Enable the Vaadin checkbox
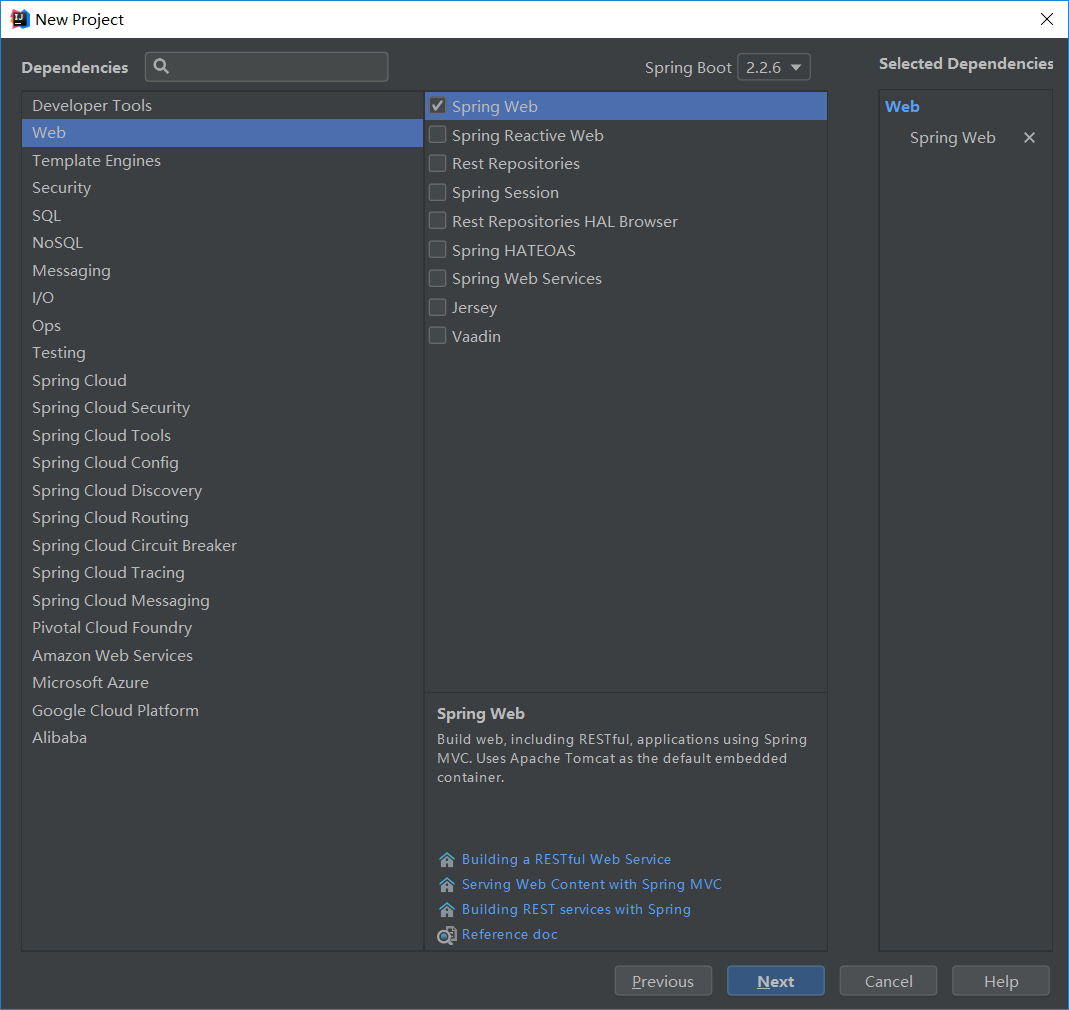 pos(438,336)
